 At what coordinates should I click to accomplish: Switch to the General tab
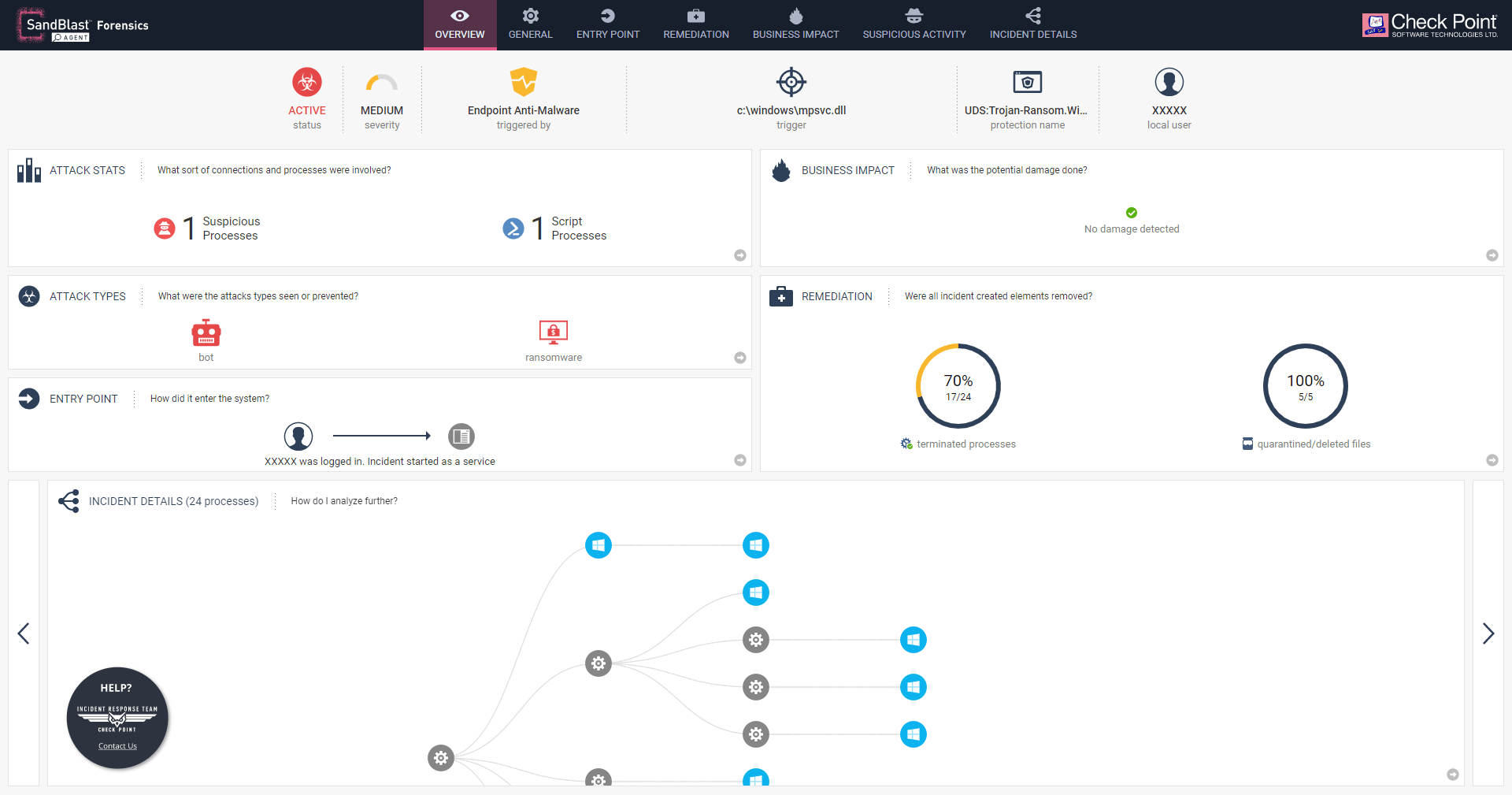(x=531, y=24)
